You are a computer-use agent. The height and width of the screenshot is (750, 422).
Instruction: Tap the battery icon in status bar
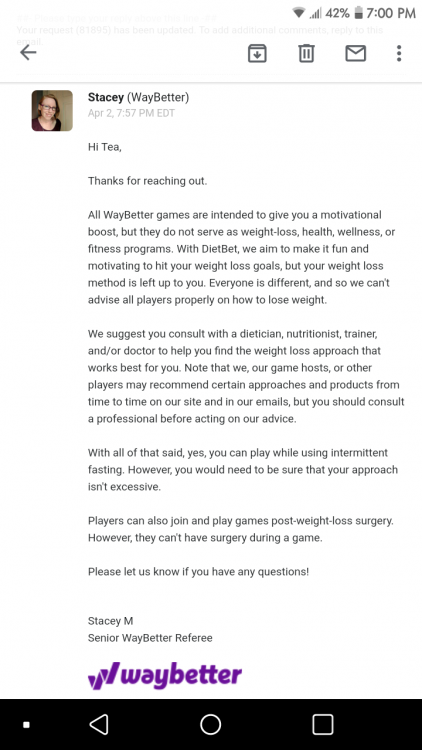pyautogui.click(x=358, y=13)
